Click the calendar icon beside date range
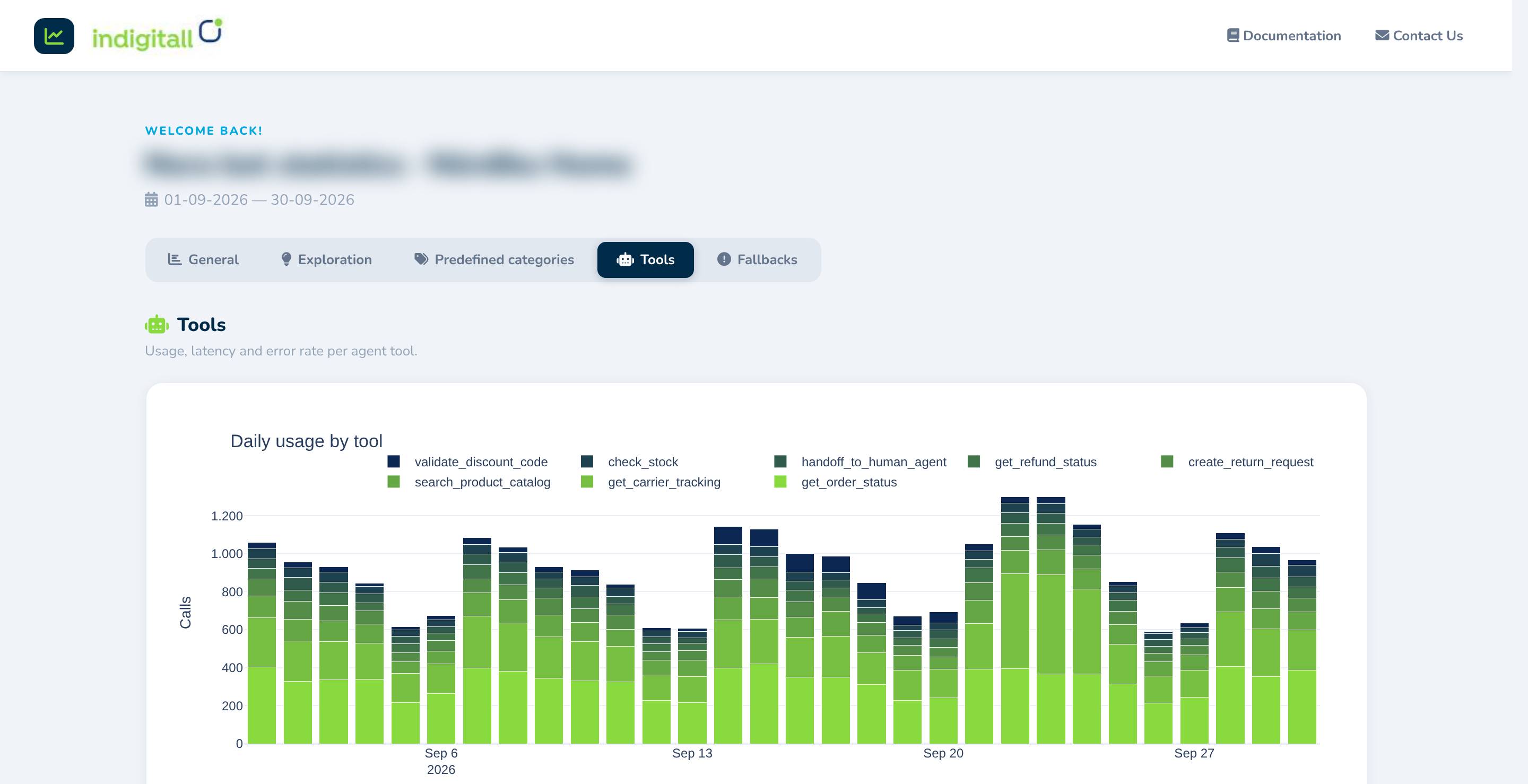The height and width of the screenshot is (784, 1528). coord(151,200)
